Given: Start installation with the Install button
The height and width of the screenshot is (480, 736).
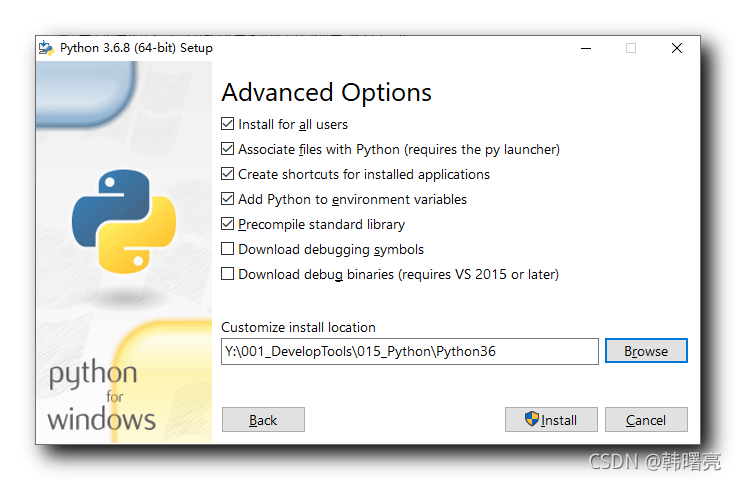Looking at the screenshot, I should (x=551, y=420).
